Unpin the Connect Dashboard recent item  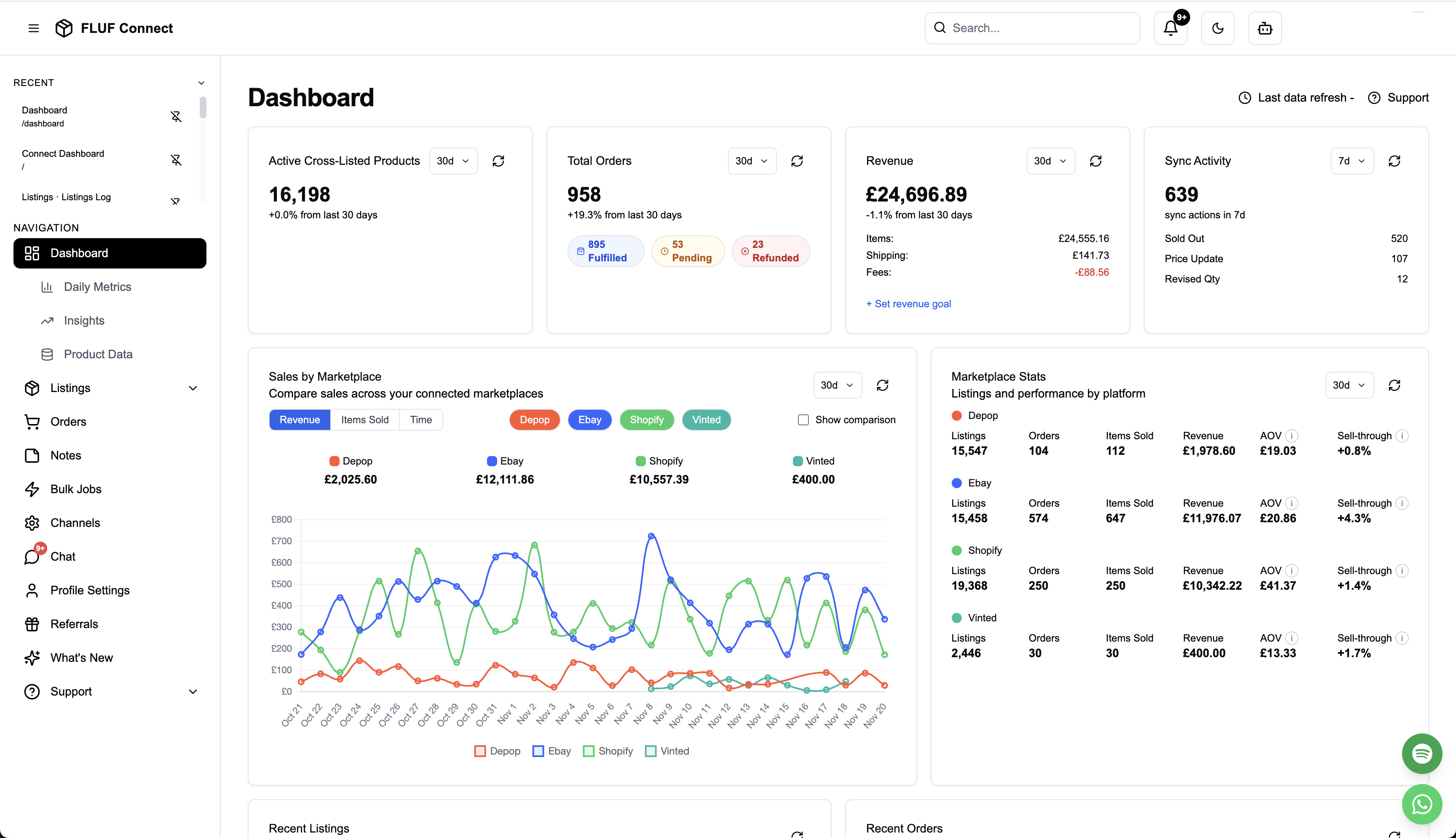pos(176,161)
